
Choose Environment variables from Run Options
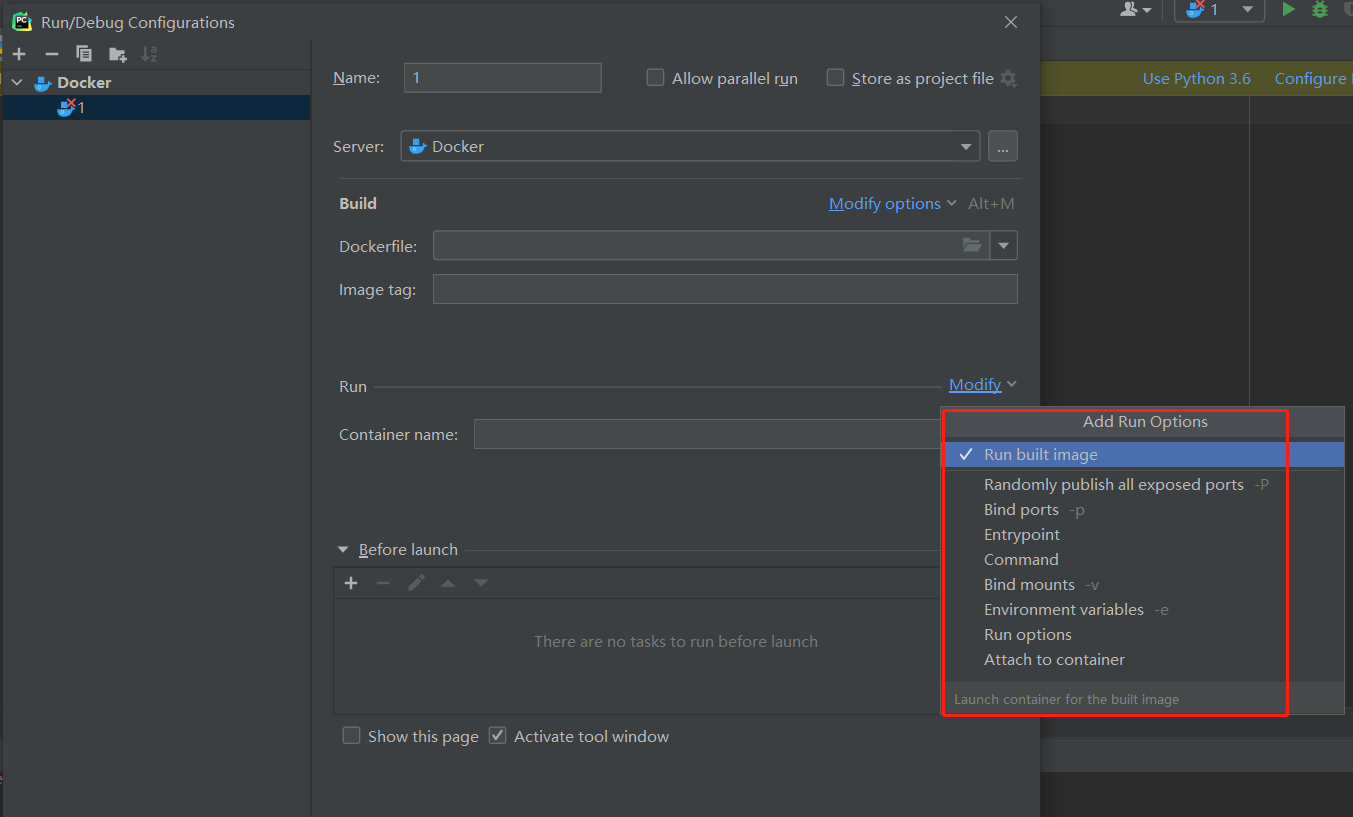[x=1063, y=610]
